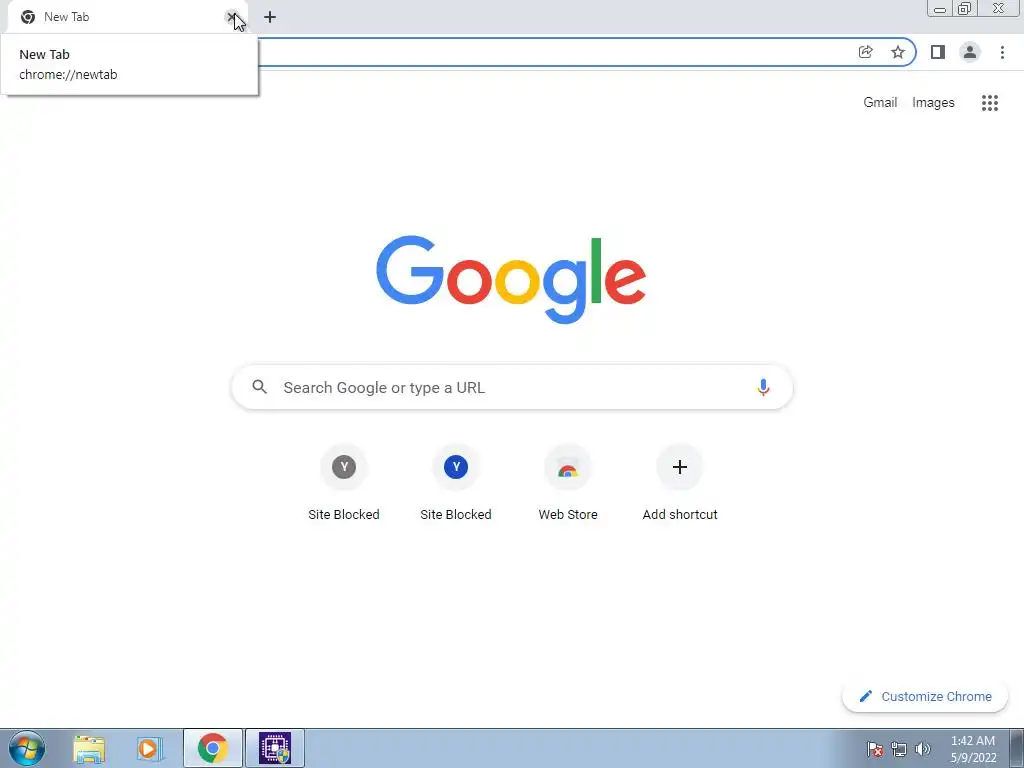Screen dimensions: 1024x768
Task: Launch Windows Media Player from taskbar
Action: 149,748
